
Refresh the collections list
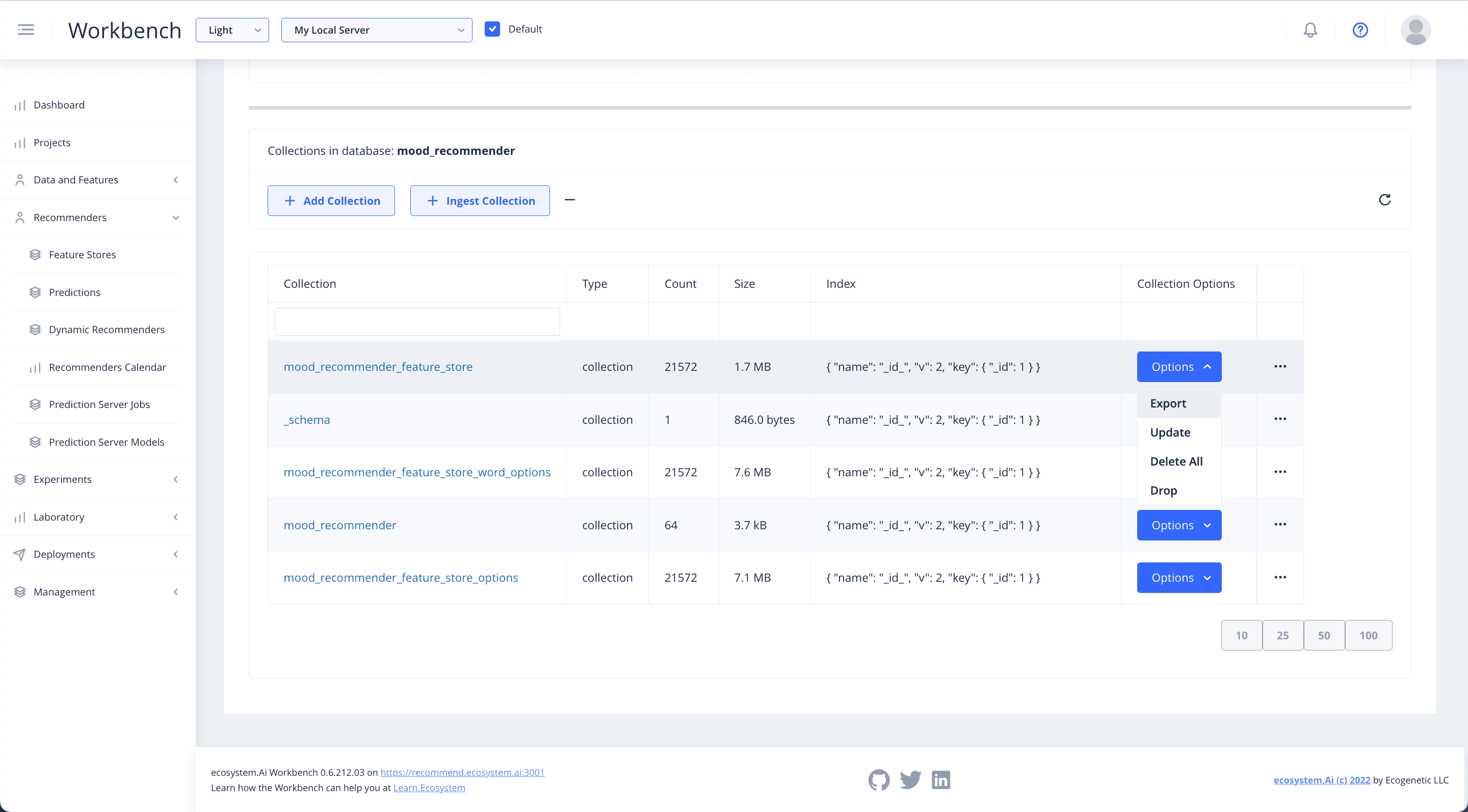click(1385, 200)
